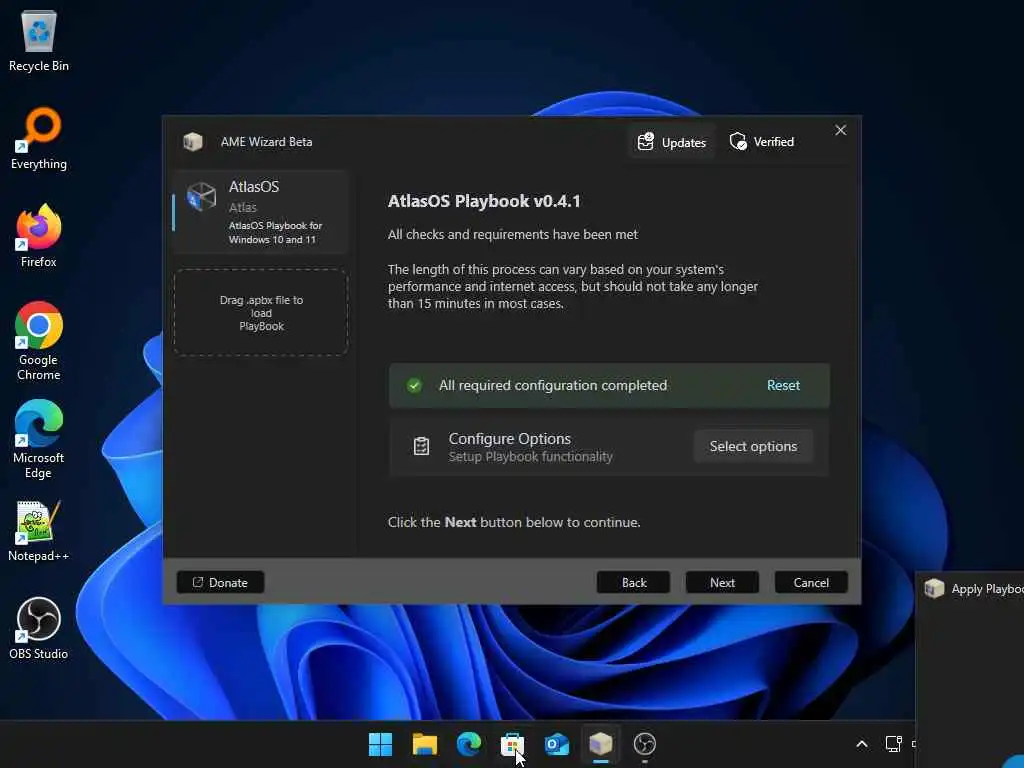Select the Microsoft Edge desktop shortcut
The height and width of the screenshot is (768, 1024).
click(39, 439)
